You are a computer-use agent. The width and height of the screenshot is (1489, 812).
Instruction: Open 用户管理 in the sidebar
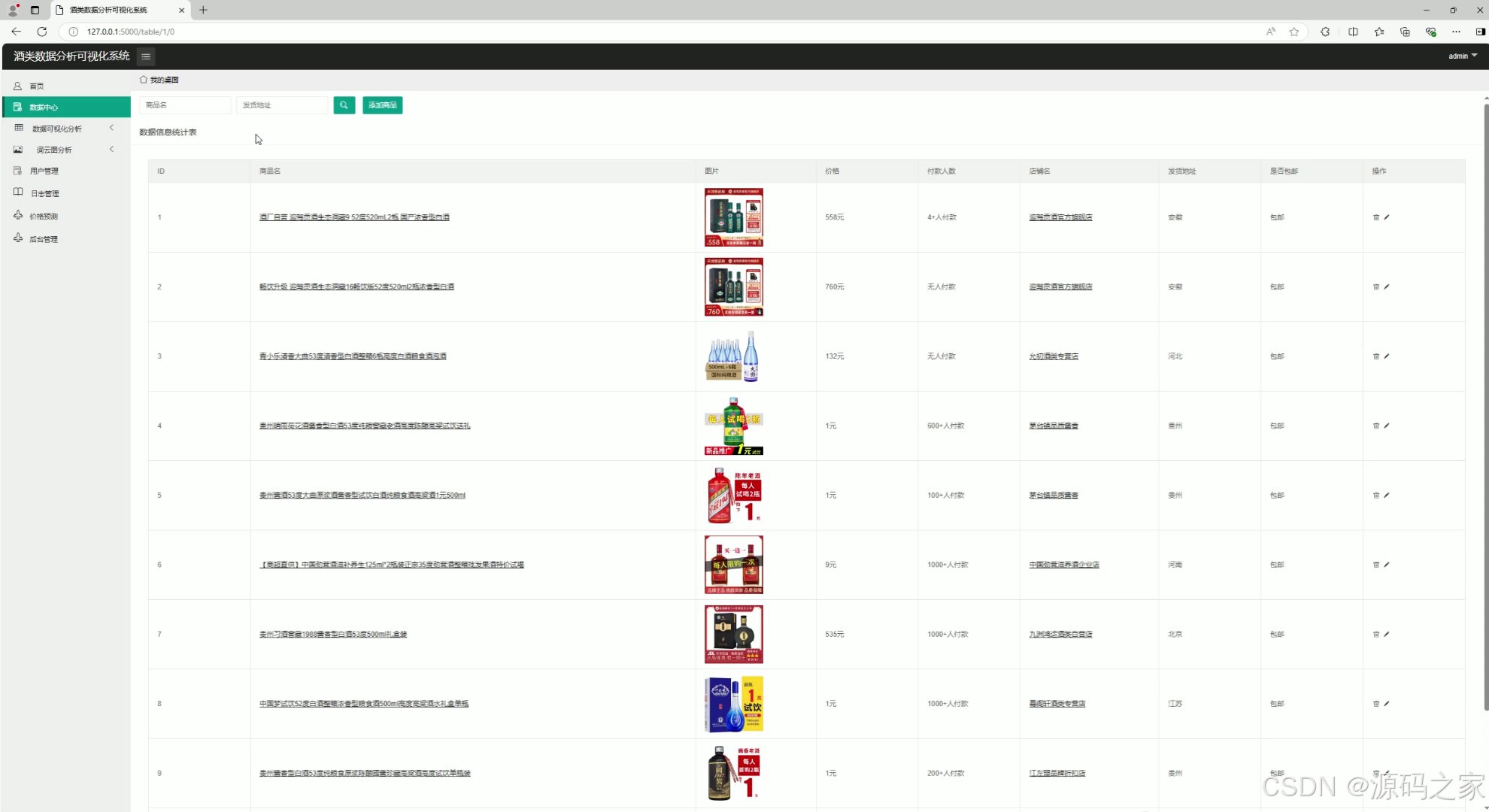coord(44,171)
